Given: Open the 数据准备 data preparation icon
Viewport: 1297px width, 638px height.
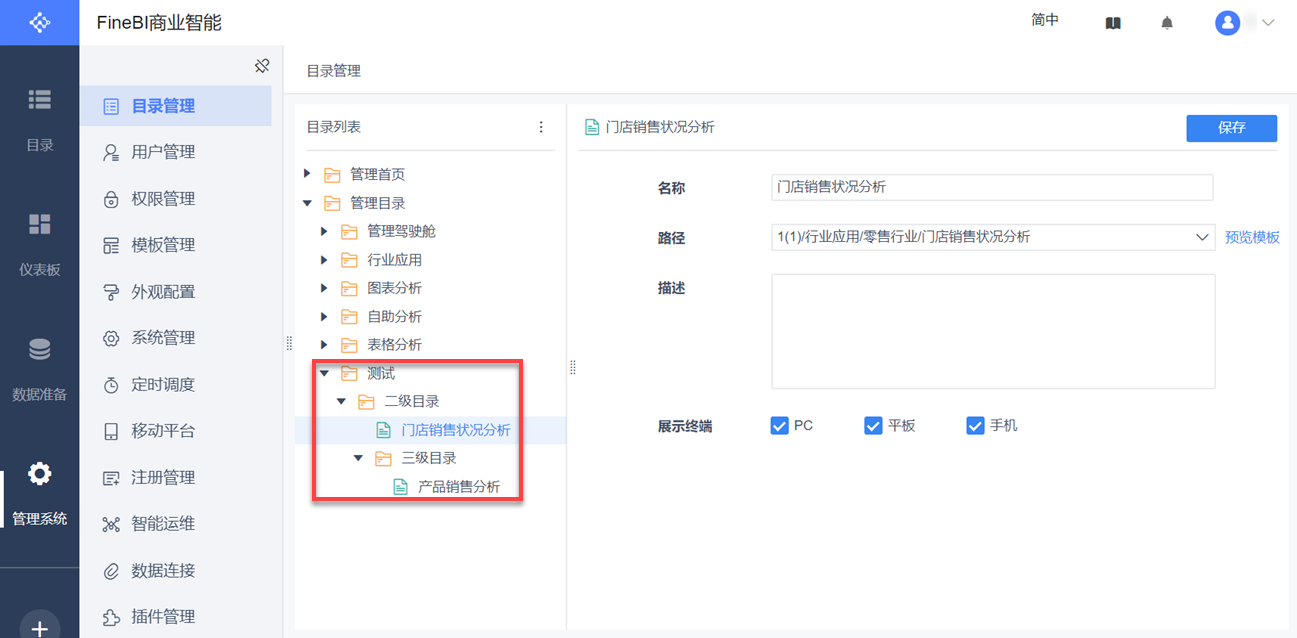Looking at the screenshot, I should point(39,350).
